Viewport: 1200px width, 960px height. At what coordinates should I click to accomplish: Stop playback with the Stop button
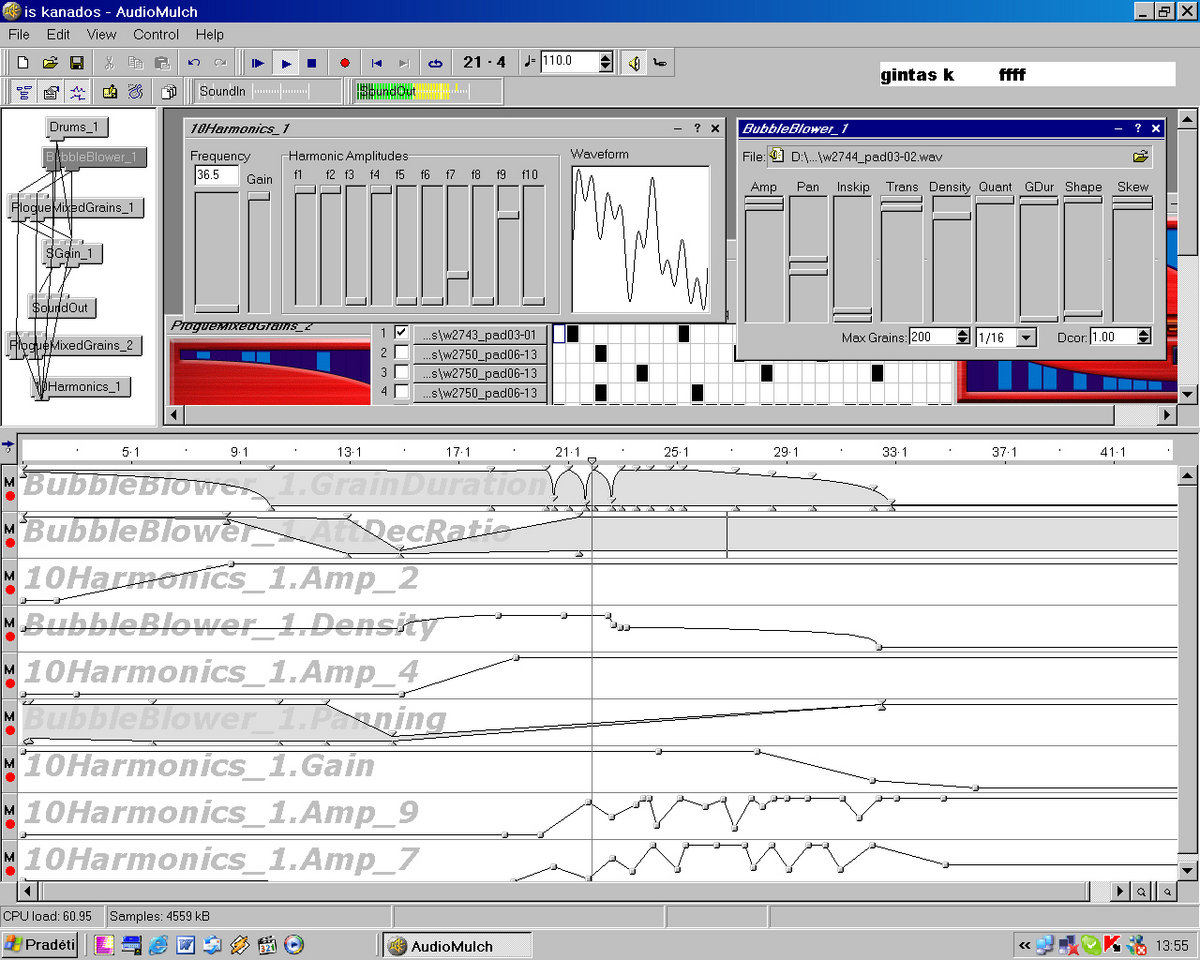[x=312, y=63]
